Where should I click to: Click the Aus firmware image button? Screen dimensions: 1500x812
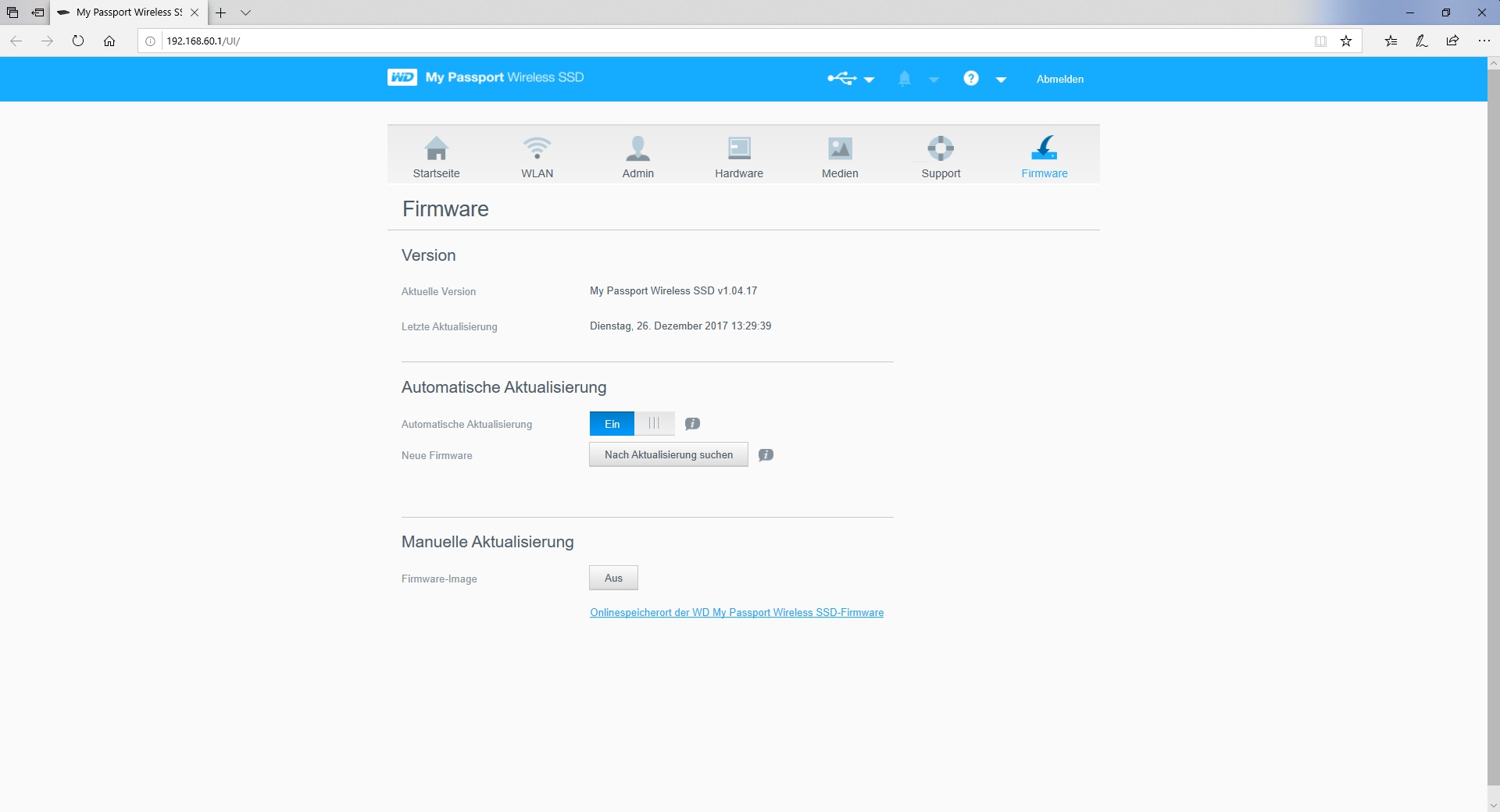pos(613,578)
